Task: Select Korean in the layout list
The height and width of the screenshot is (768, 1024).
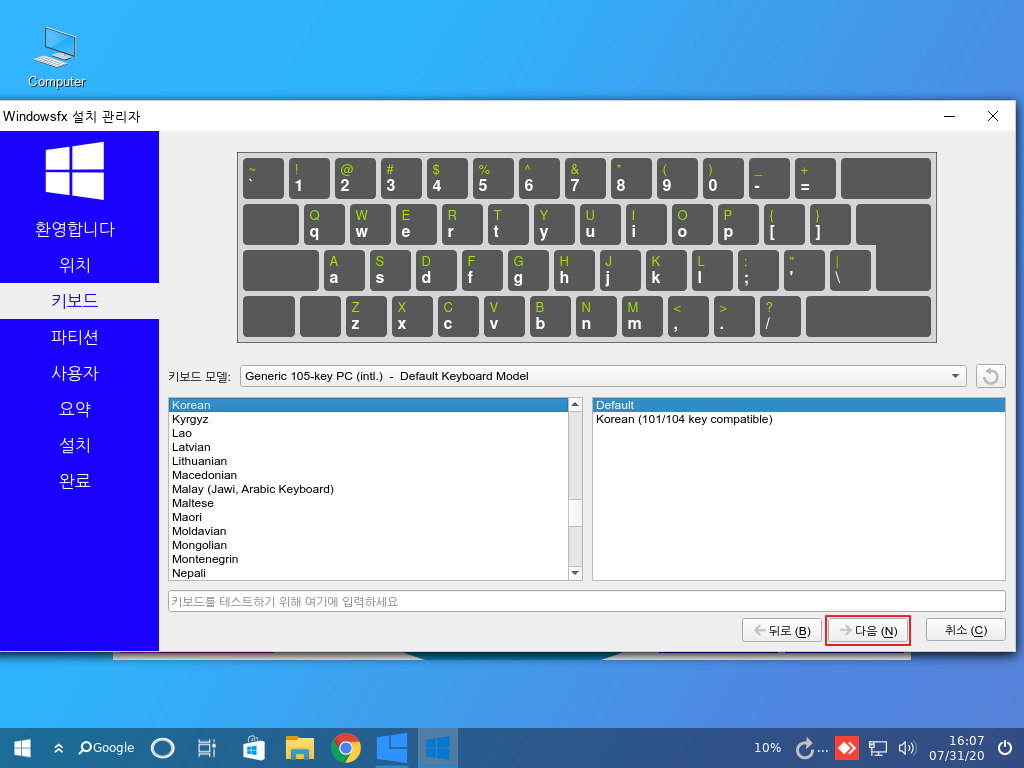Action: coord(368,405)
